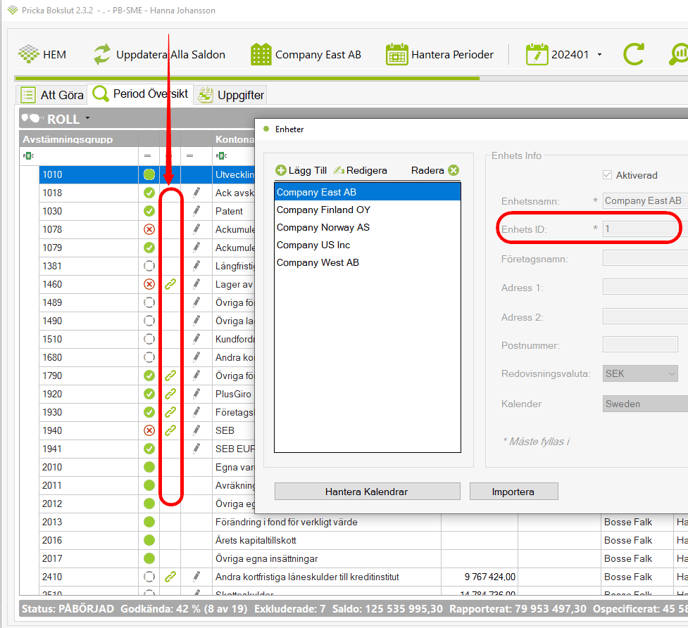Open the HEM home icon
688x628 pixels.
(x=29, y=54)
